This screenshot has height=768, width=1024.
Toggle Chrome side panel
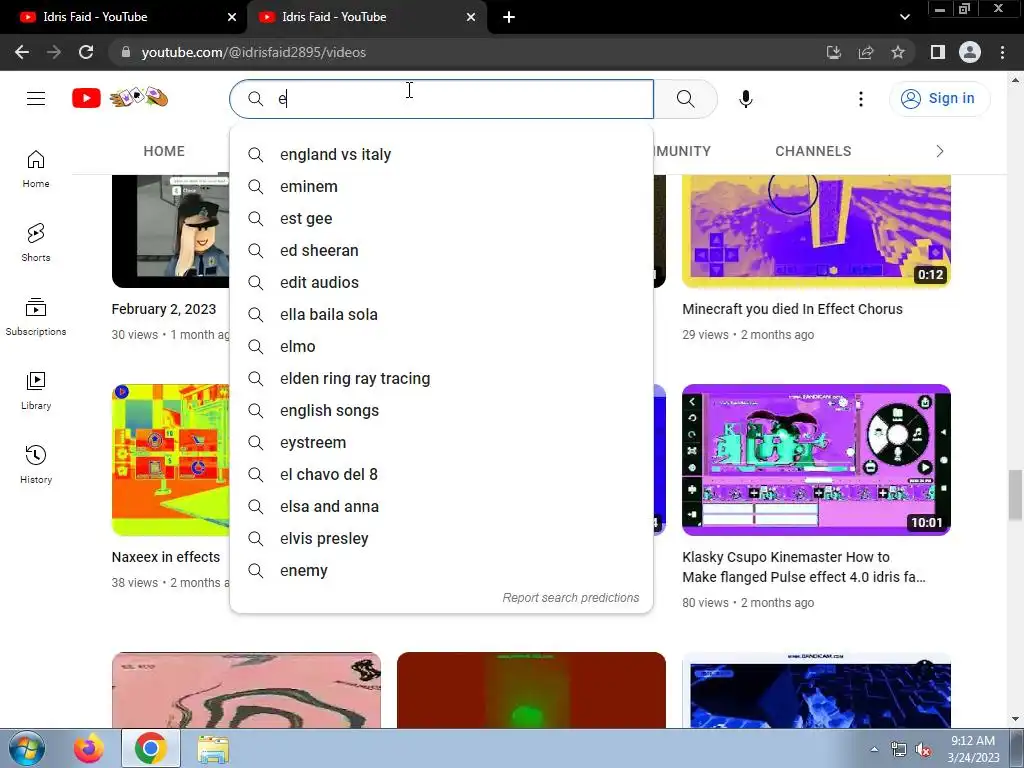[938, 52]
